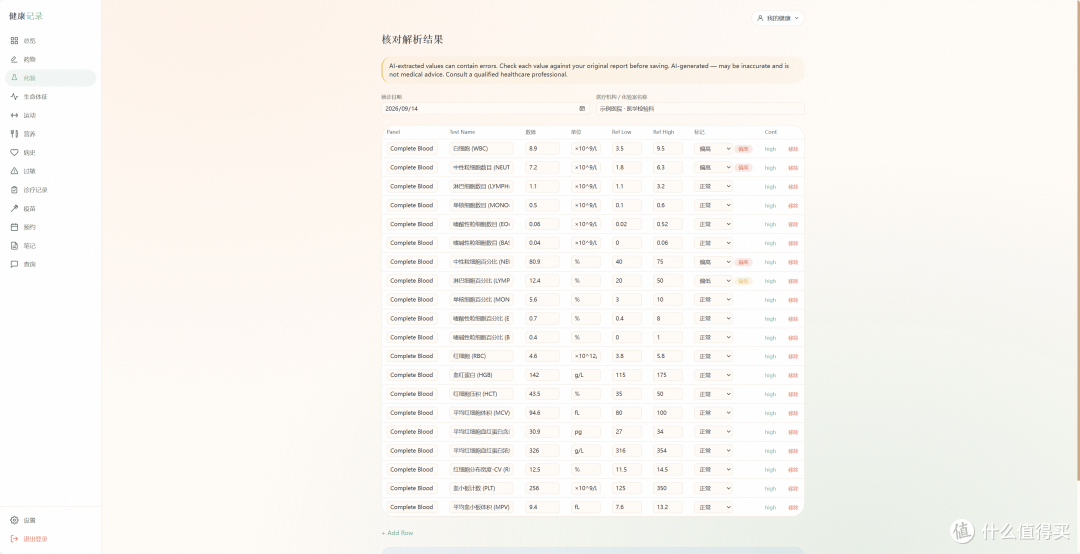Edit the unit field ×10^12 for RBC
Screen dimensions: 1080x554
coord(585,356)
